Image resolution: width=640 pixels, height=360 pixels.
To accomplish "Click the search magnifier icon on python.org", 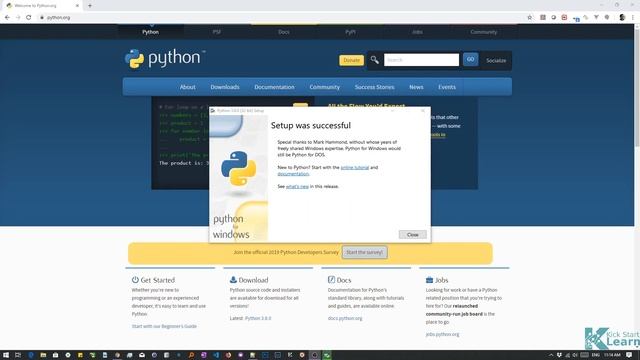I will pos(374,60).
